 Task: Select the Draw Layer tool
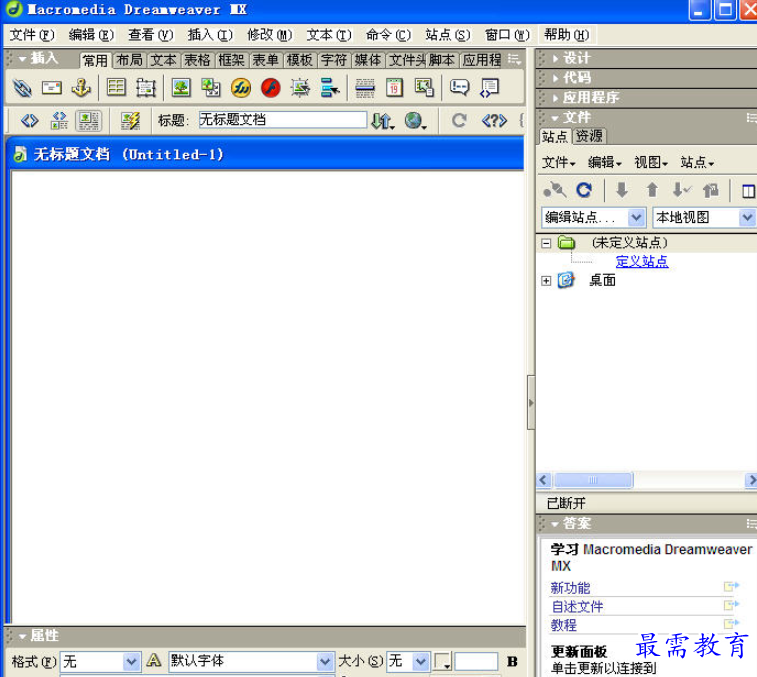click(145, 88)
